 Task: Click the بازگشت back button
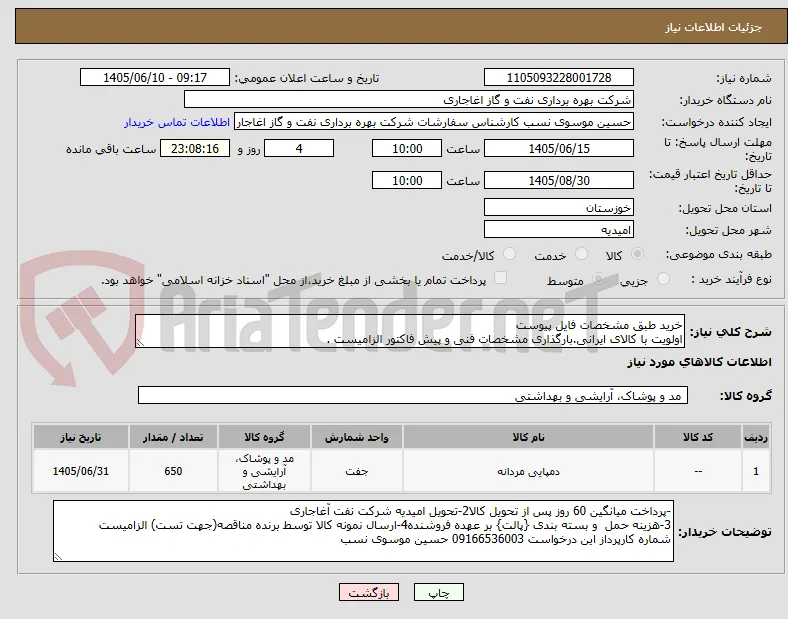click(x=369, y=593)
